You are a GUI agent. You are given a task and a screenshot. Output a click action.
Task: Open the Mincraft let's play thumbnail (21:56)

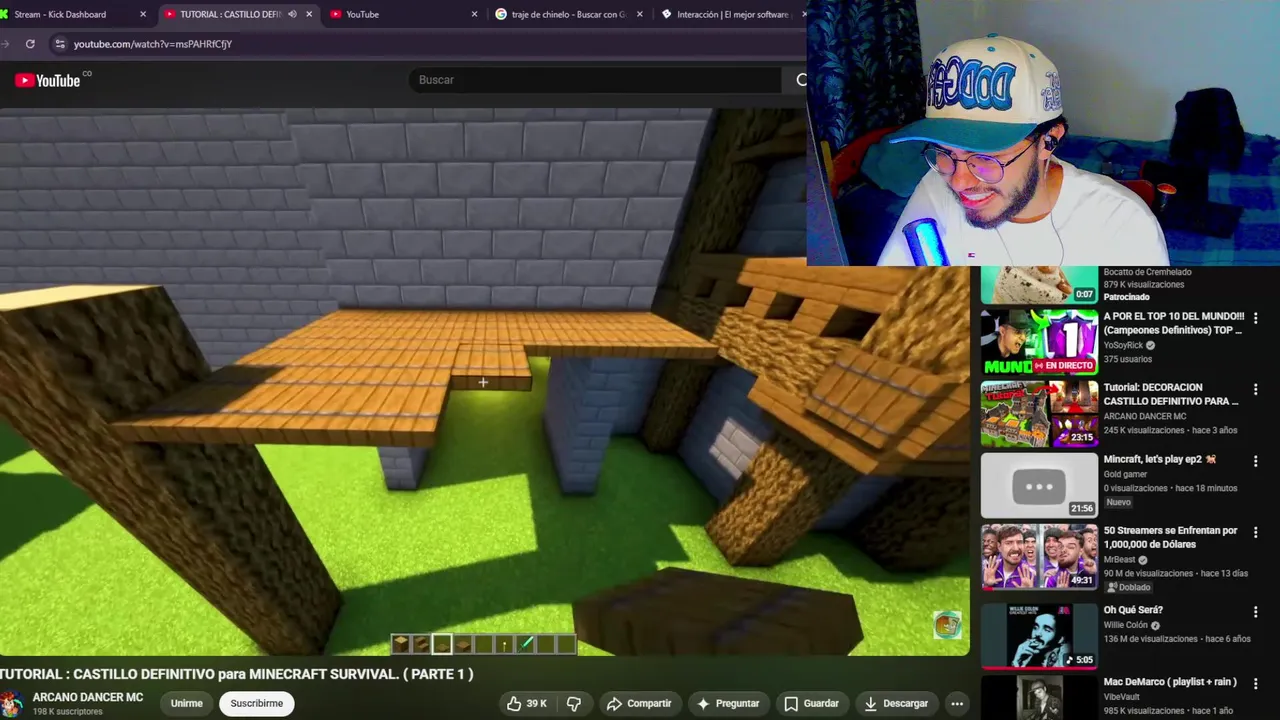1039,485
